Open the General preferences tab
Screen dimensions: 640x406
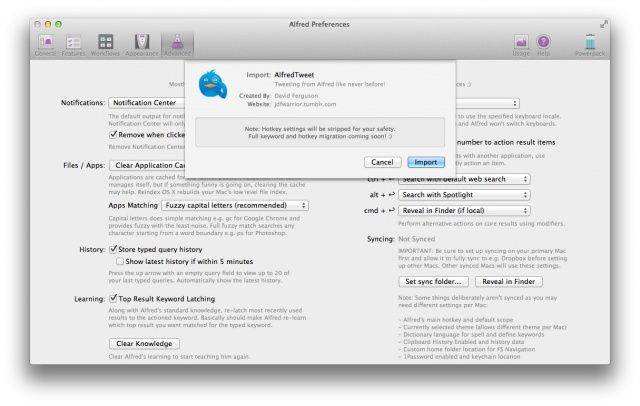45,45
